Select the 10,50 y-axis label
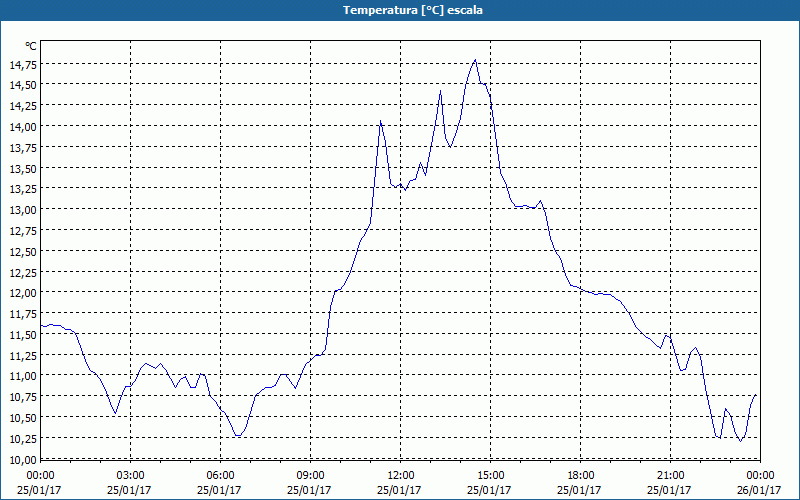Image resolution: width=800 pixels, height=500 pixels. pyautogui.click(x=23, y=418)
